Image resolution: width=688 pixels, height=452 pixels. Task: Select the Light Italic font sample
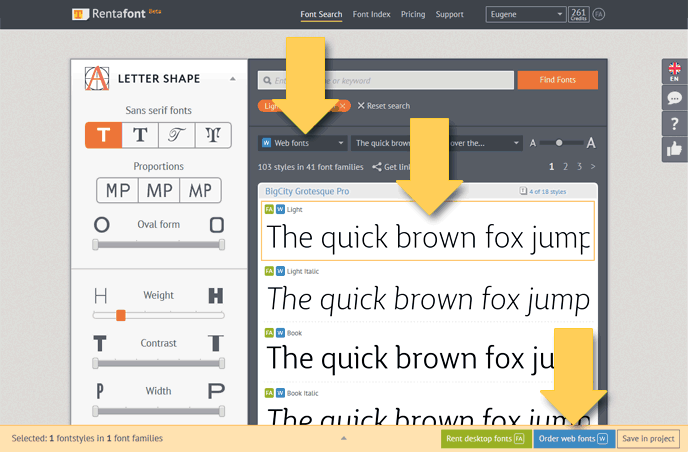click(428, 292)
